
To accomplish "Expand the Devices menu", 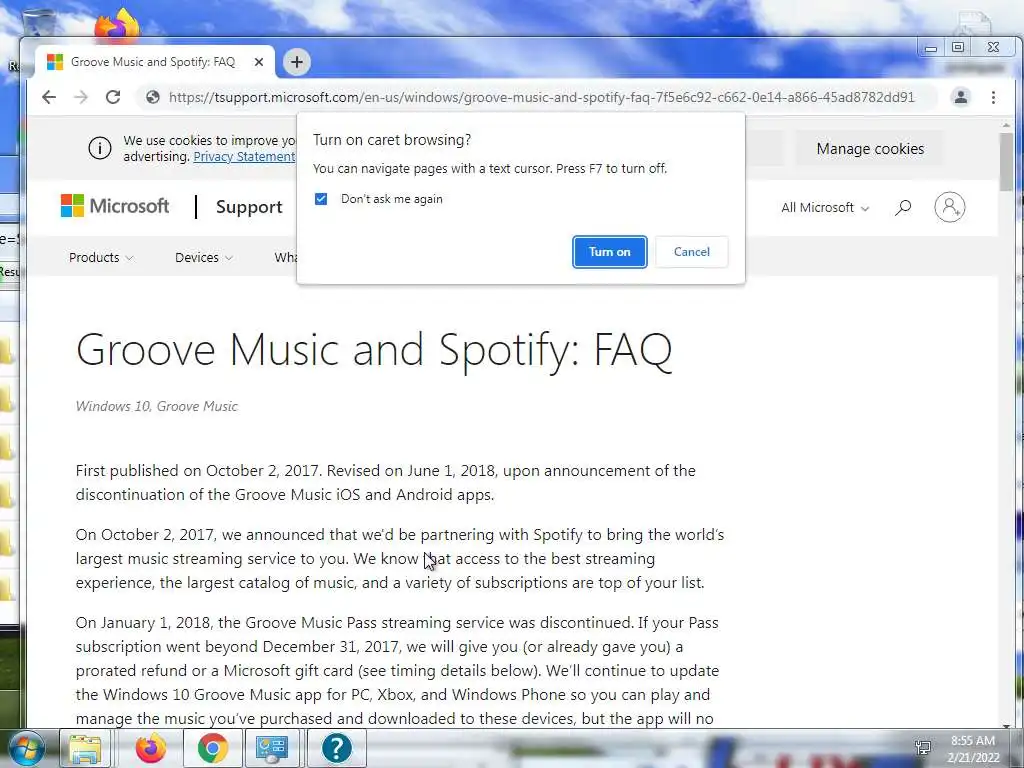I will point(204,257).
